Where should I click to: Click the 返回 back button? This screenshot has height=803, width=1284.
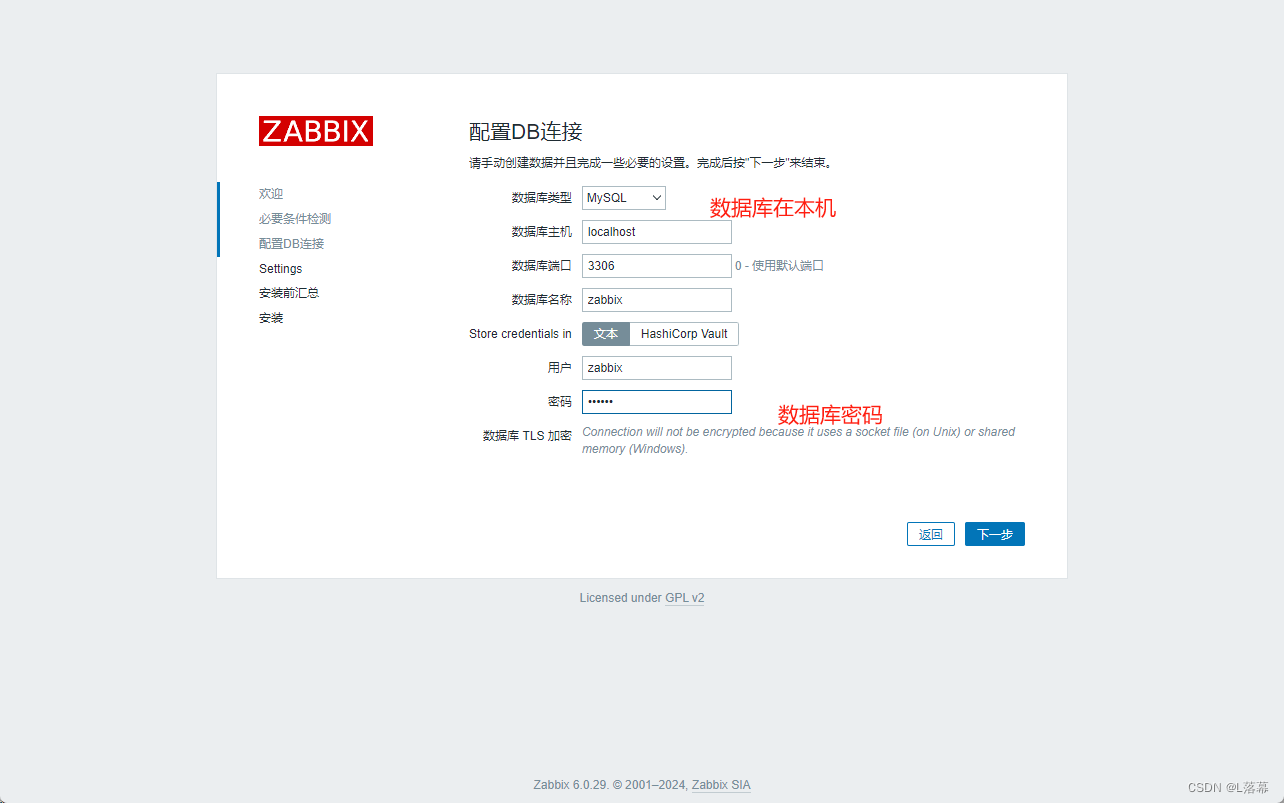tap(931, 534)
